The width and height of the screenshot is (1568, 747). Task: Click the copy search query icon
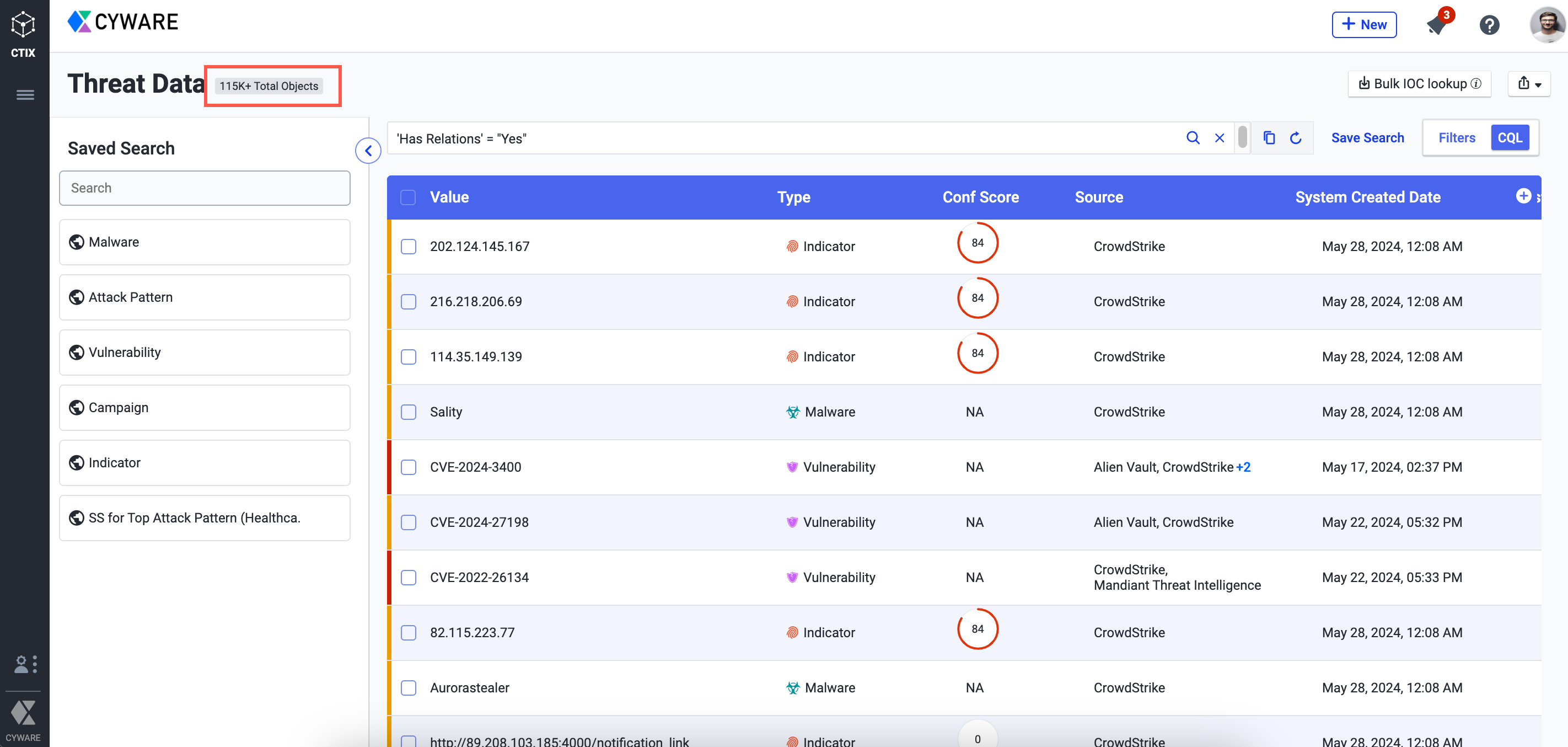tap(1268, 139)
